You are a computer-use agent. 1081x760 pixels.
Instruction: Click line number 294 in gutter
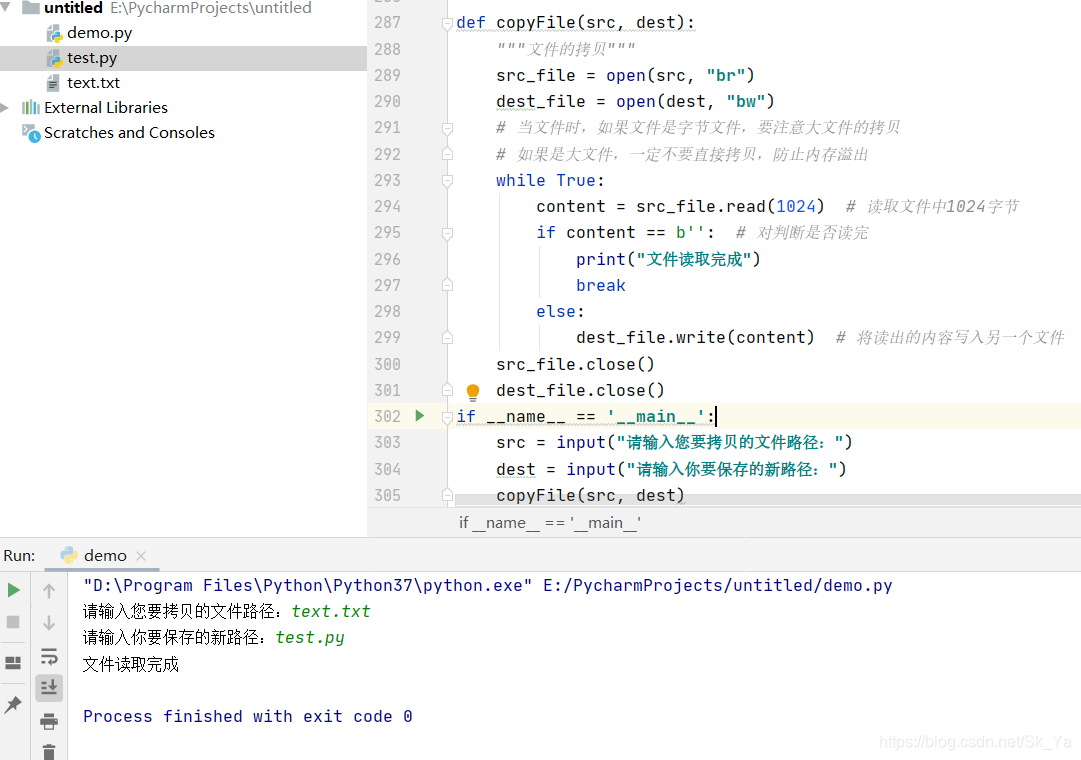click(387, 206)
